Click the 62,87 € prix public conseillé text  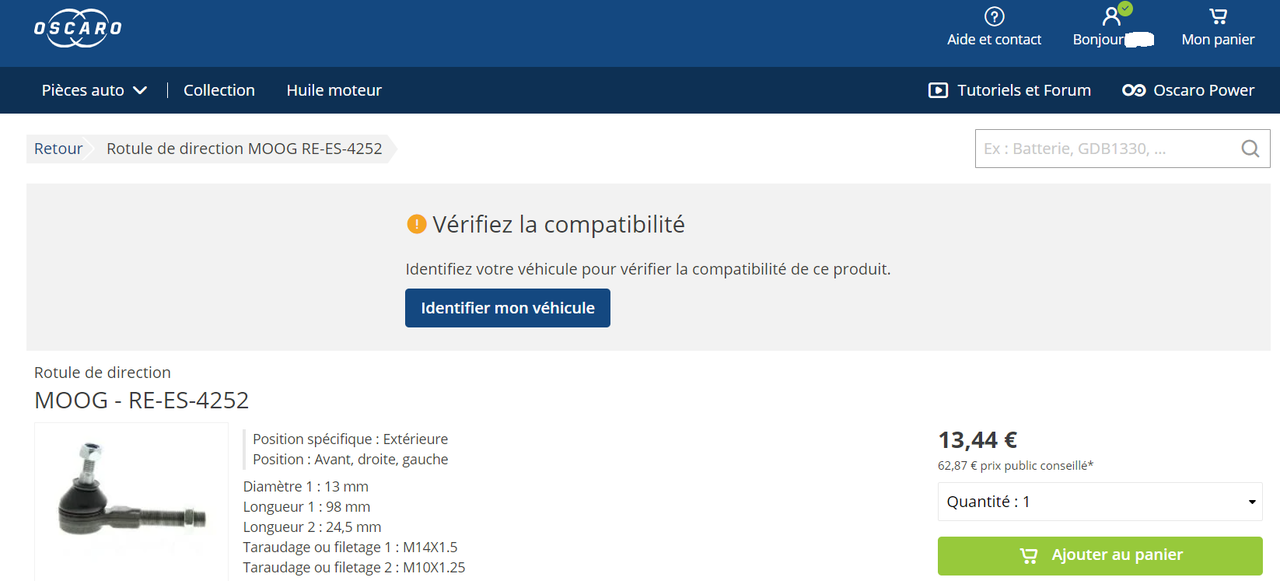coord(1015,465)
